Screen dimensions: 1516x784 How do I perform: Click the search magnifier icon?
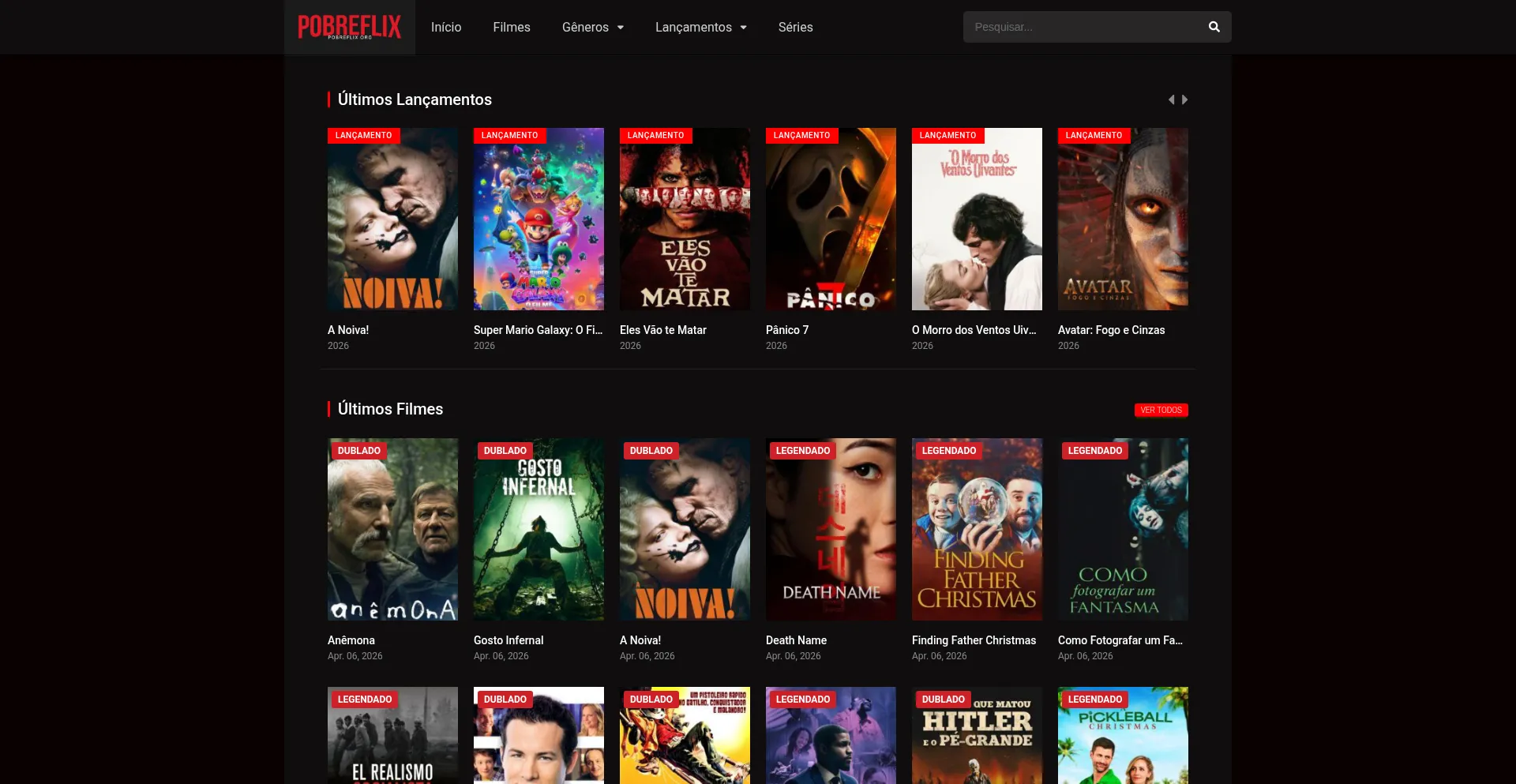click(1214, 27)
